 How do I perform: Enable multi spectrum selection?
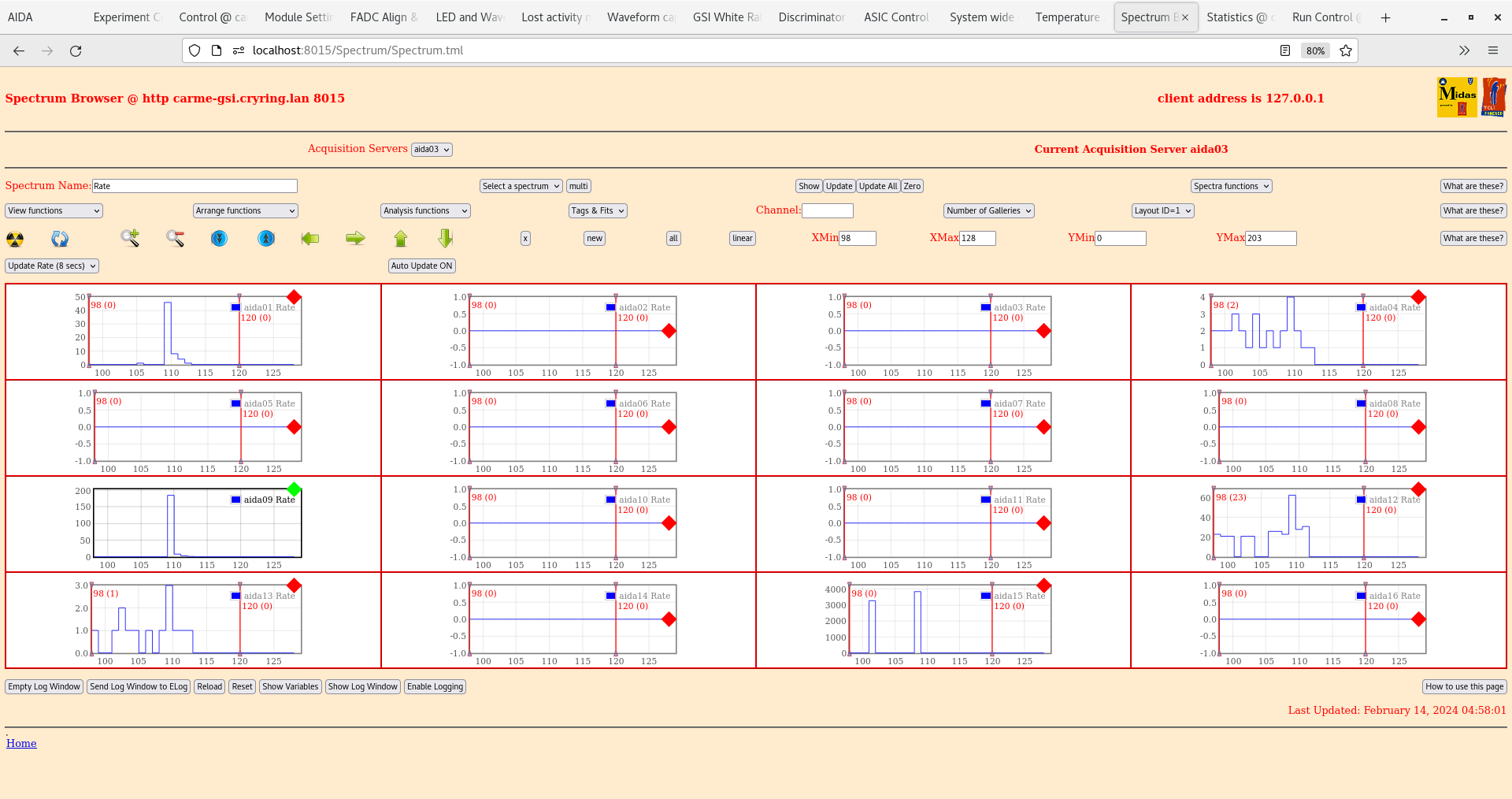[578, 186]
